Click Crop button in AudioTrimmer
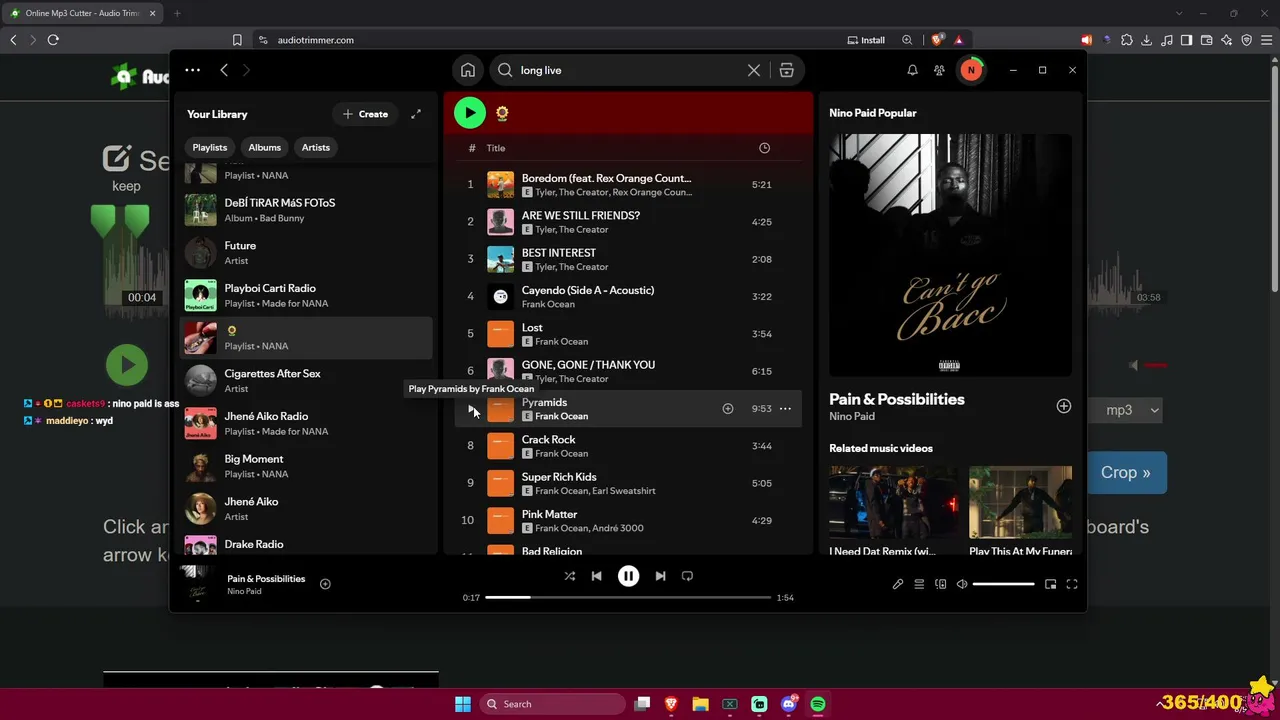The width and height of the screenshot is (1280, 720). coord(1126,473)
